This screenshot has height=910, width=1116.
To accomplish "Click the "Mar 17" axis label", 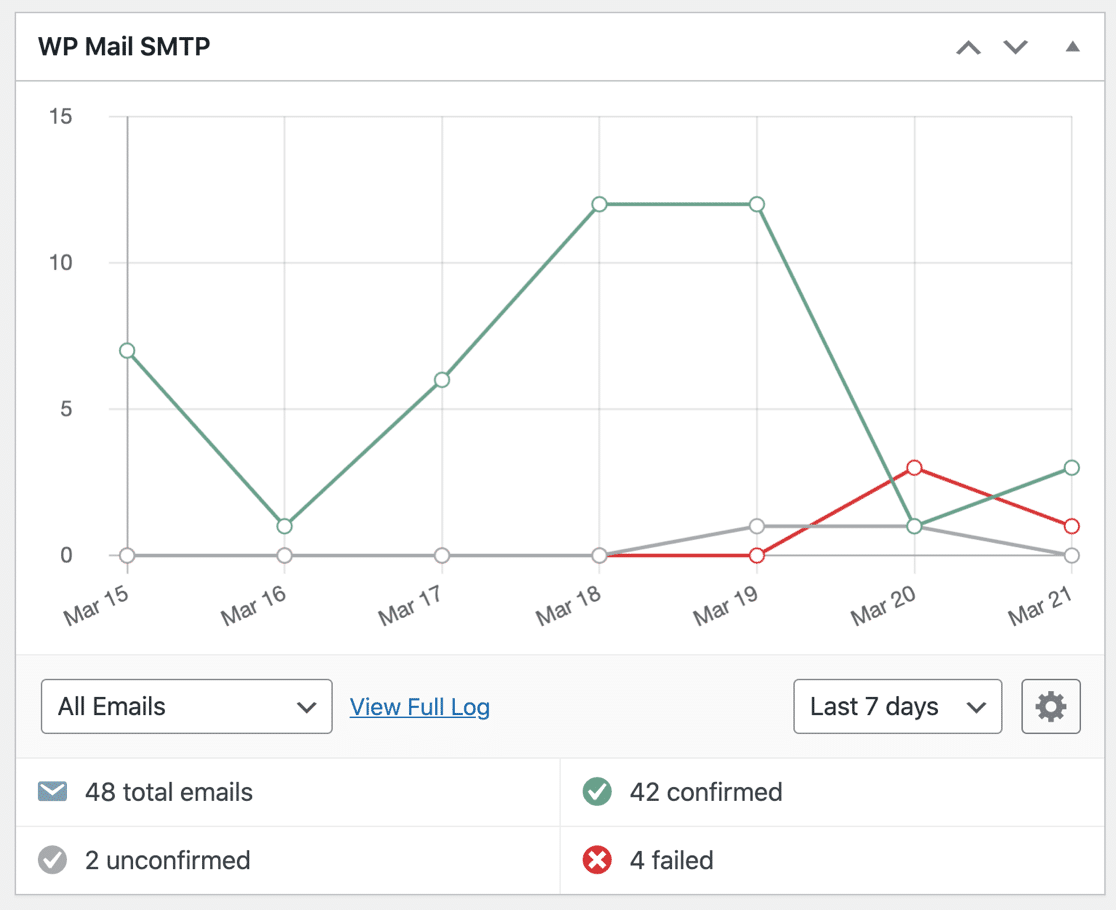I will pos(411,605).
